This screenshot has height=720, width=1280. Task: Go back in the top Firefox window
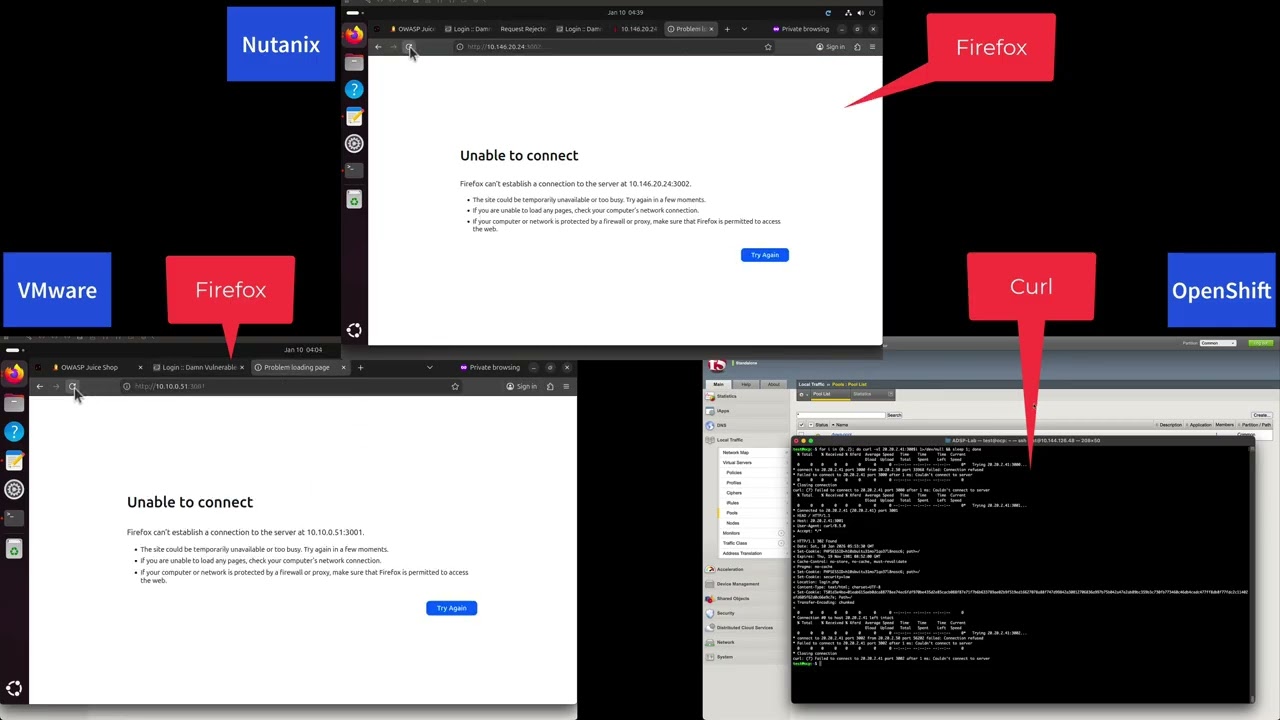[x=378, y=47]
